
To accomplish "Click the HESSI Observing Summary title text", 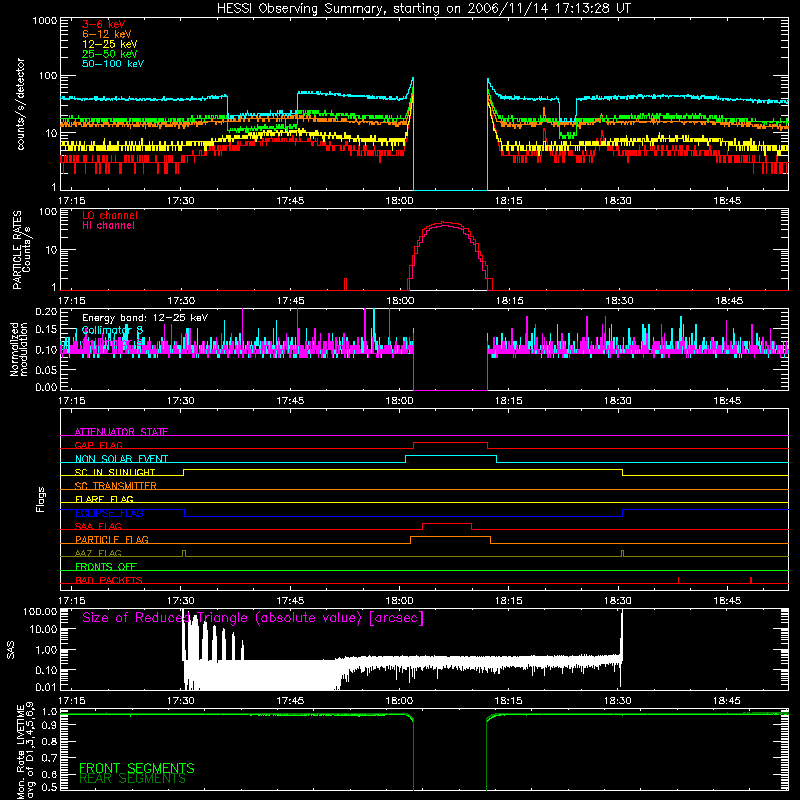I will [424, 9].
